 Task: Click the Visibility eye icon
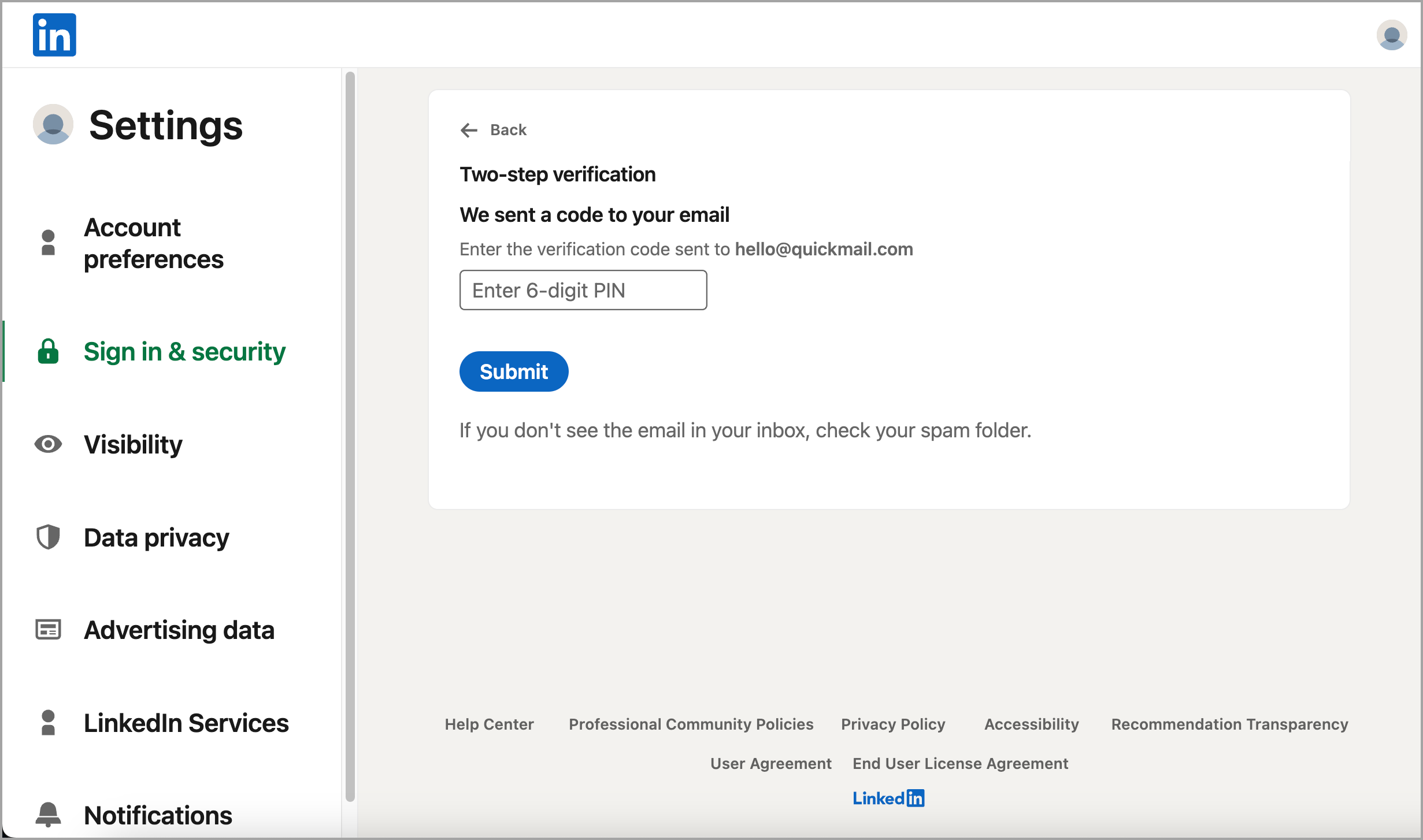(x=48, y=444)
